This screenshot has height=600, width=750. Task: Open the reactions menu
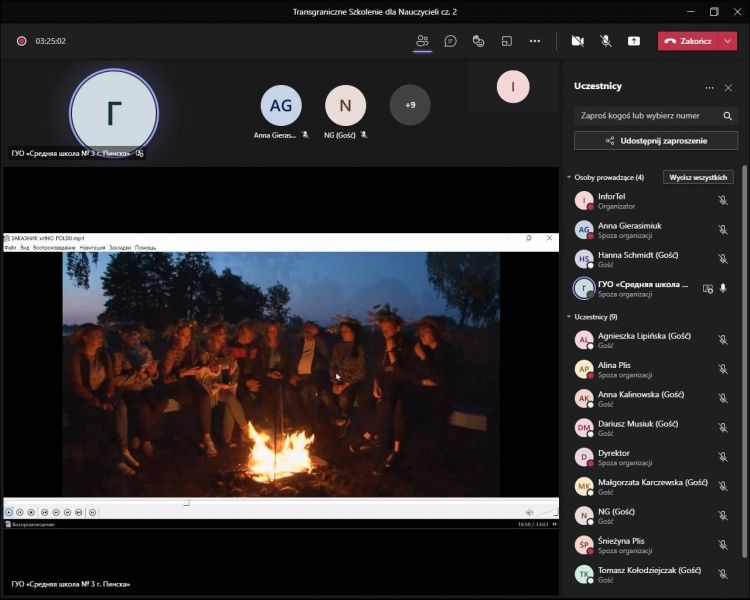pyautogui.click(x=479, y=41)
